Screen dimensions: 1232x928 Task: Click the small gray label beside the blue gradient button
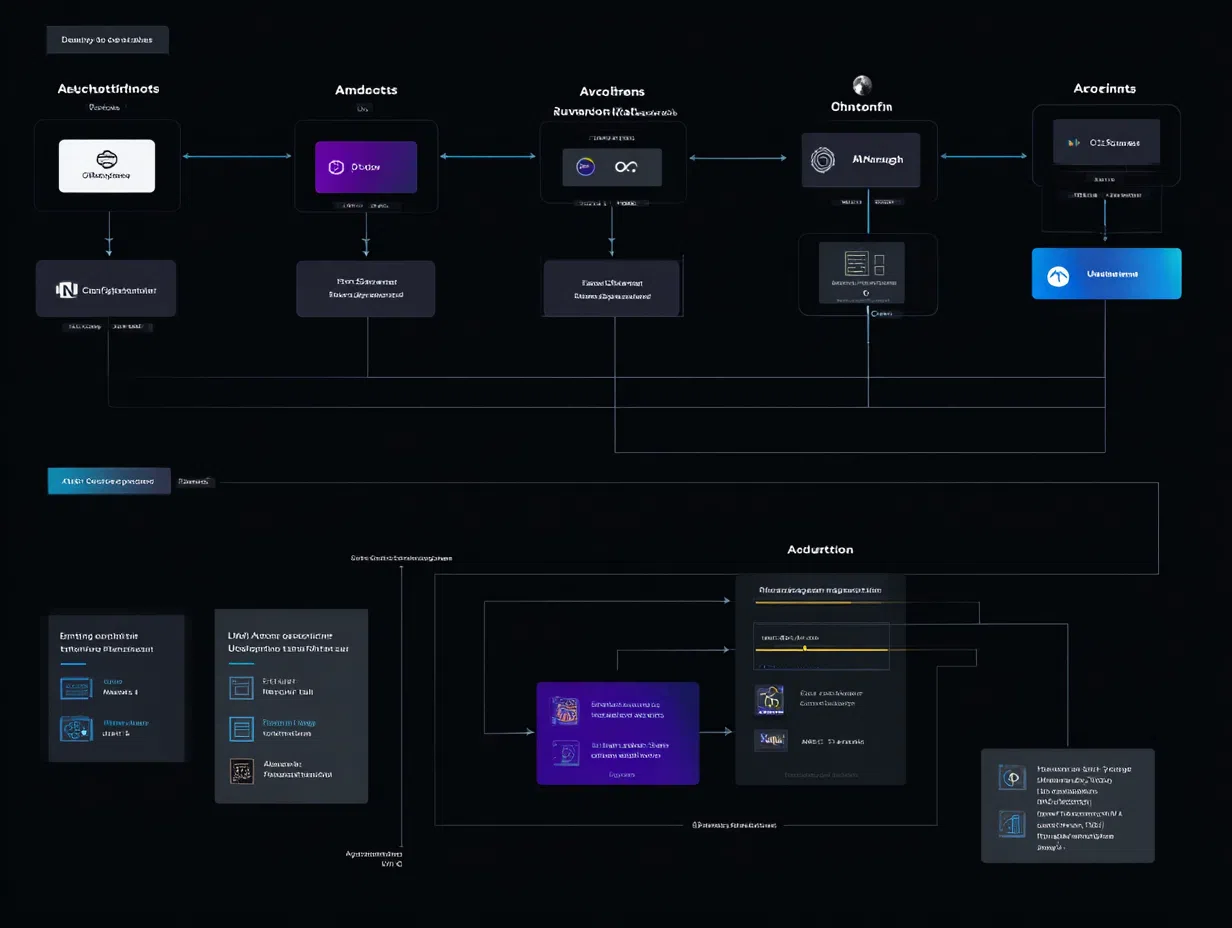194,482
